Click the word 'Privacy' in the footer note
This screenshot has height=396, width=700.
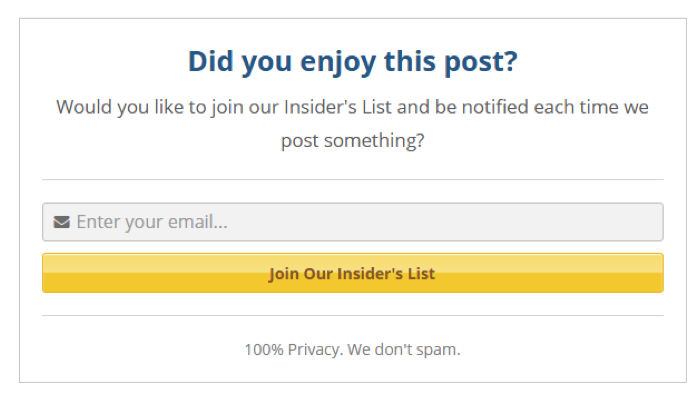[x=314, y=350]
